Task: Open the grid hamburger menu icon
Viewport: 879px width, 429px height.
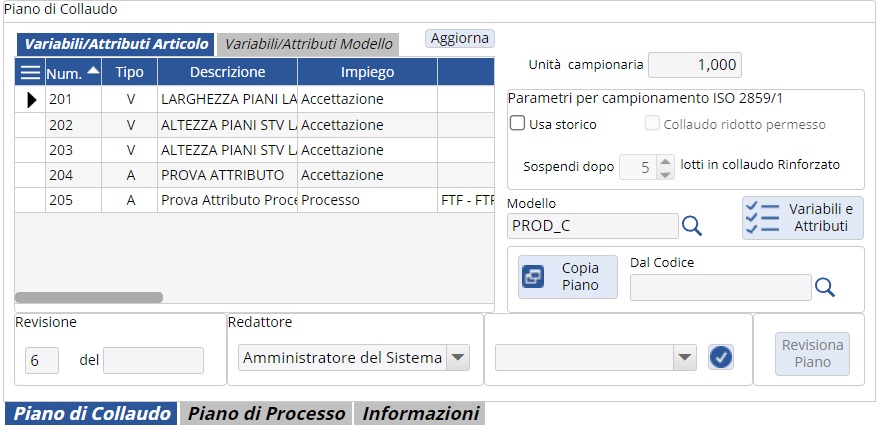Action: (31, 73)
